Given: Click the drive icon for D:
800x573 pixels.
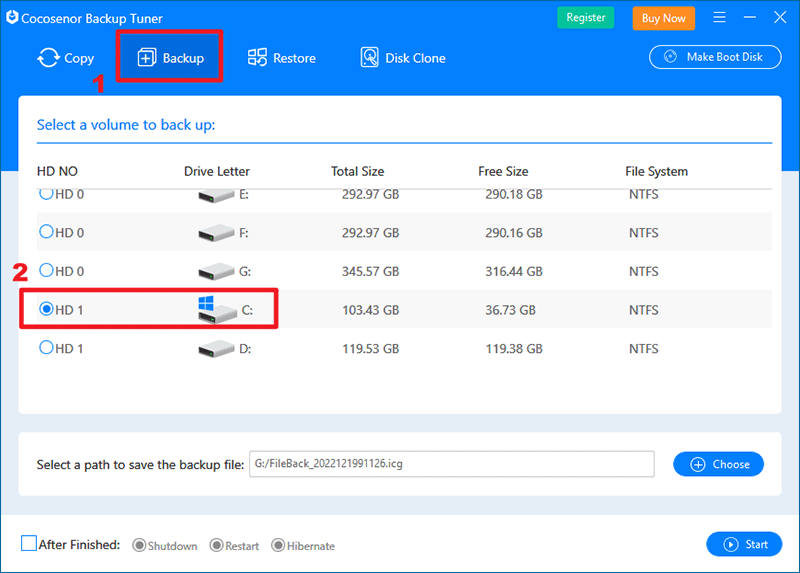Looking at the screenshot, I should tap(216, 349).
